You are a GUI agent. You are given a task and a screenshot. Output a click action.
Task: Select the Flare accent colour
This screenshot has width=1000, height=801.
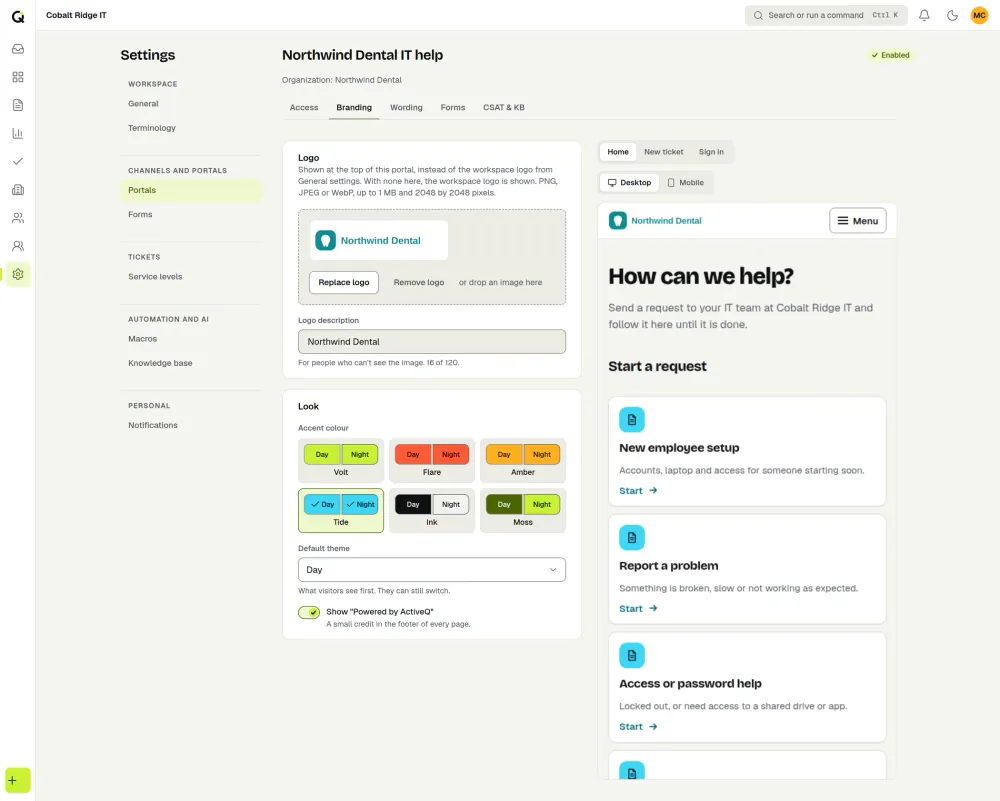432,460
